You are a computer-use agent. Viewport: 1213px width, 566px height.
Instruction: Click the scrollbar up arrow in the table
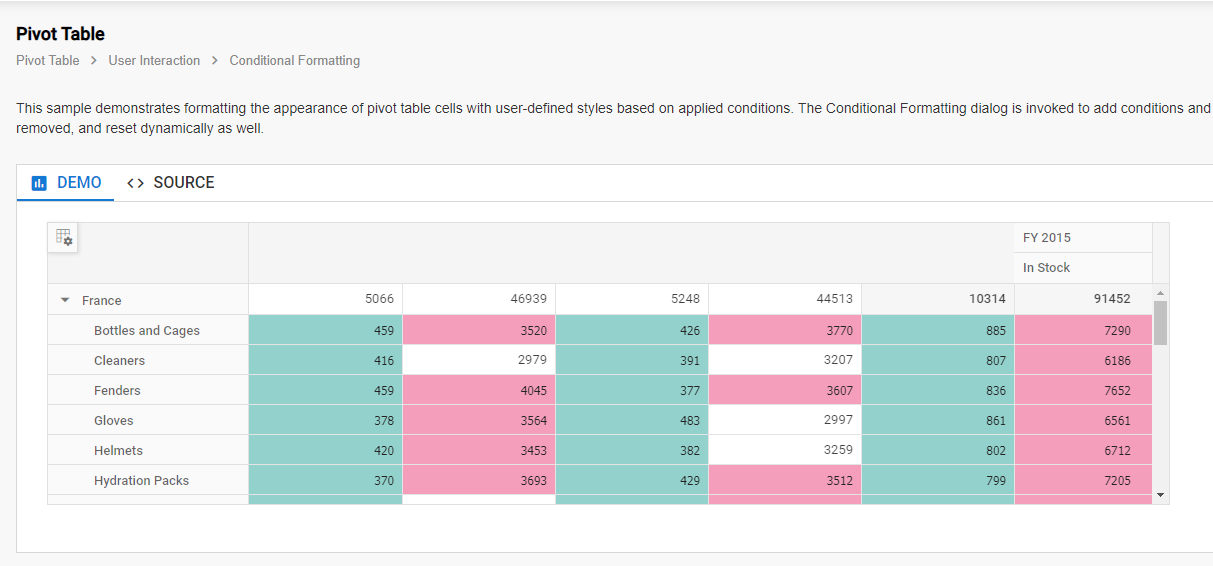(x=1160, y=293)
